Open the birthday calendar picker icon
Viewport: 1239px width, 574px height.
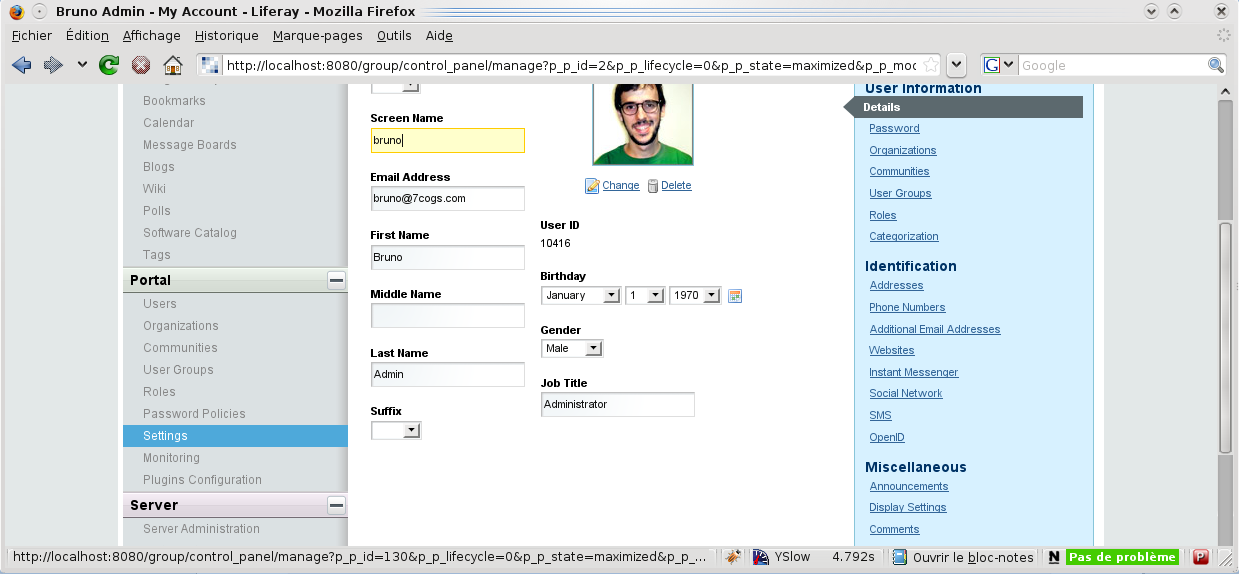click(735, 296)
